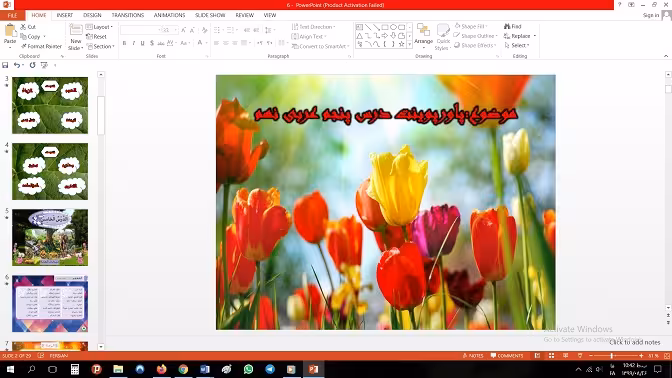This screenshot has width=672, height=378.
Task: Open Chrome from the taskbar
Action: [183, 369]
